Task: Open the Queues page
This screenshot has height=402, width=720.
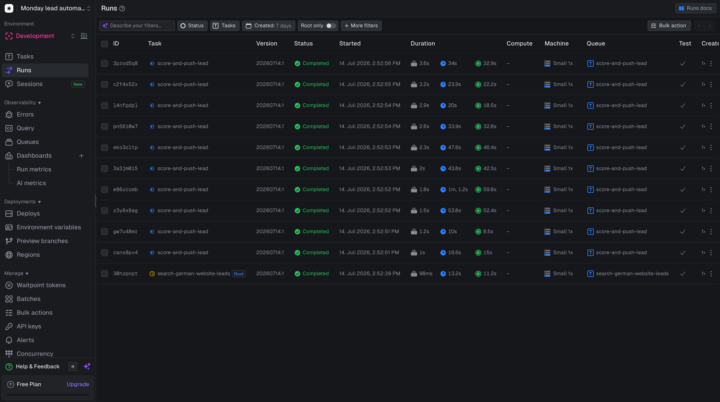Action: click(45, 142)
